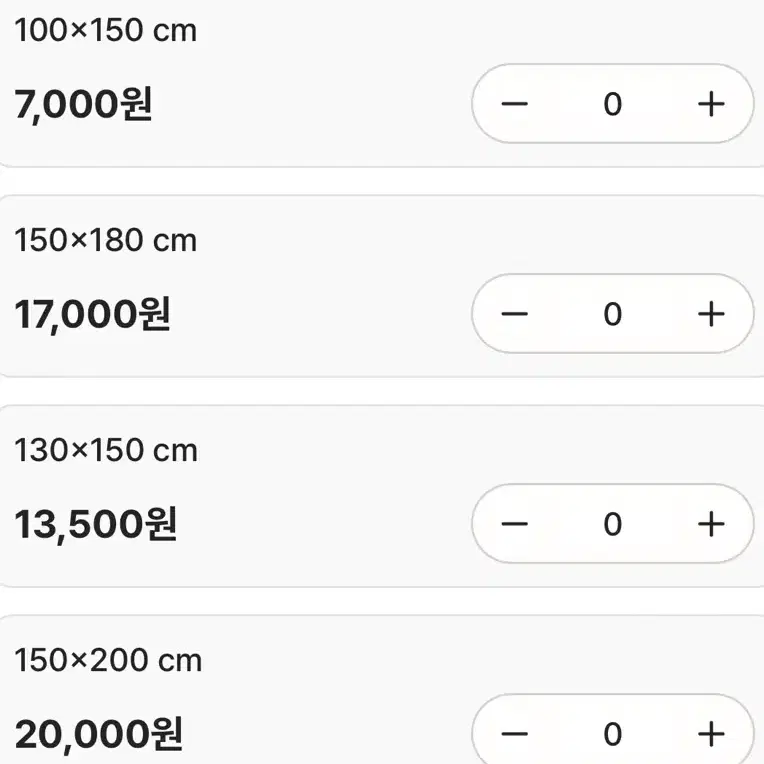Select quantity field of 150×180 cm row
This screenshot has width=764, height=764.
tap(612, 314)
